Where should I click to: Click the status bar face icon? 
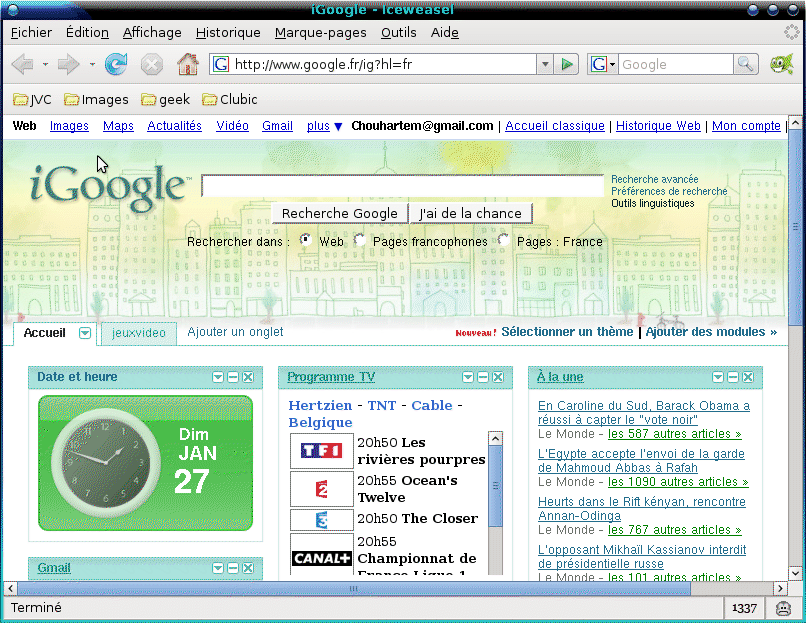783,608
